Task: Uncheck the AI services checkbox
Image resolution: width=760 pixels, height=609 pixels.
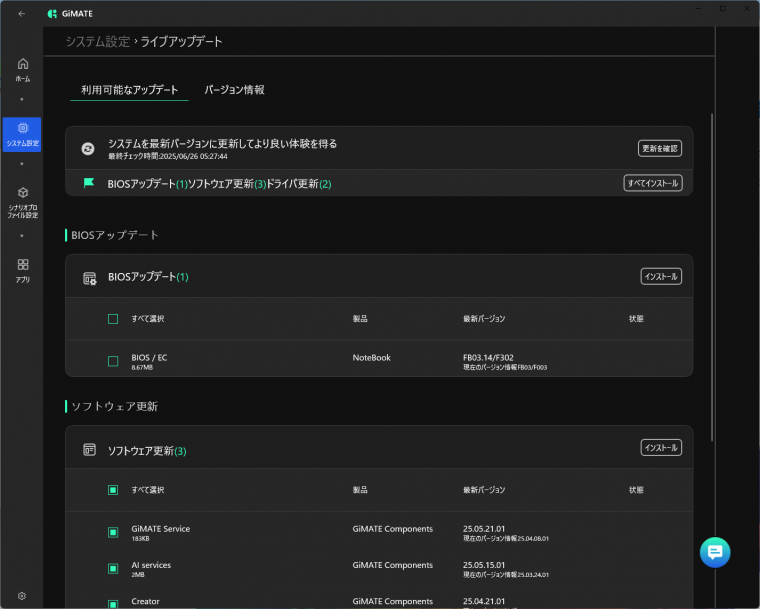Action: (x=113, y=568)
